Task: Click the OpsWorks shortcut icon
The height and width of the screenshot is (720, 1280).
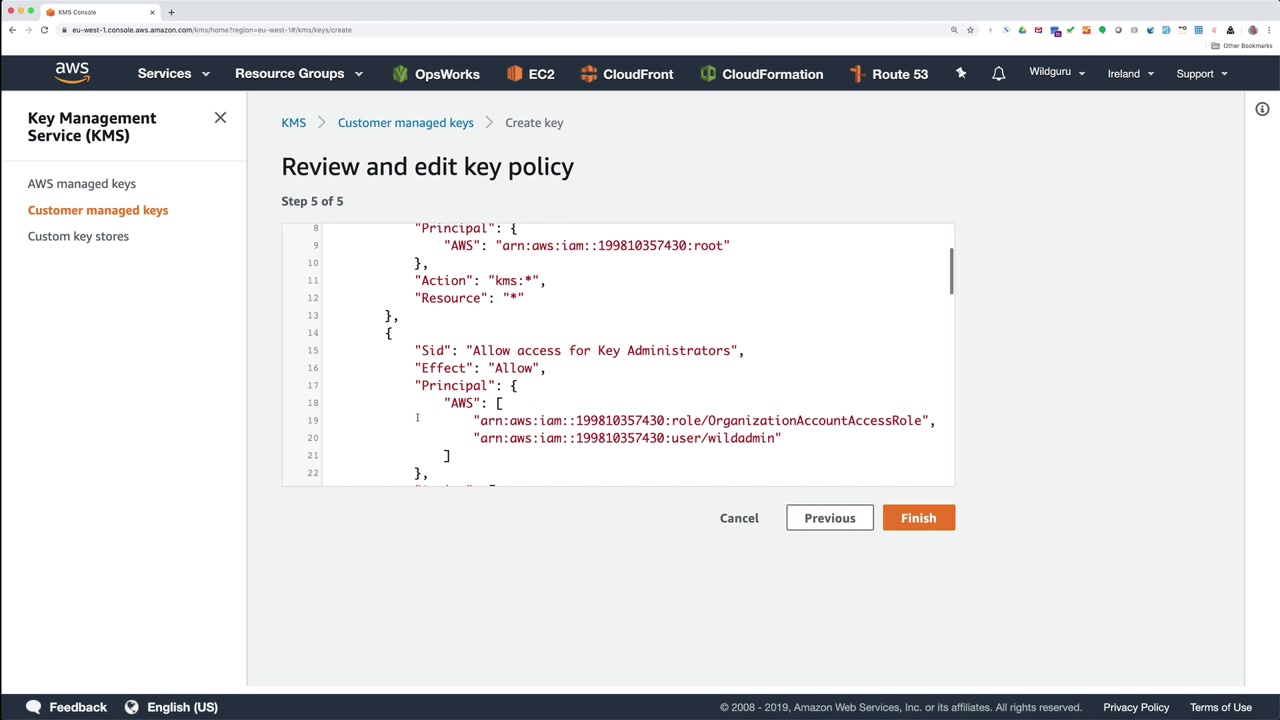Action: (x=400, y=73)
